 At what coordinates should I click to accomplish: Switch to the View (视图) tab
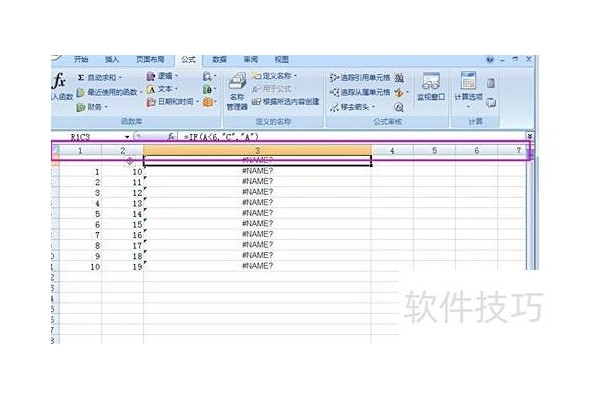coord(281,59)
